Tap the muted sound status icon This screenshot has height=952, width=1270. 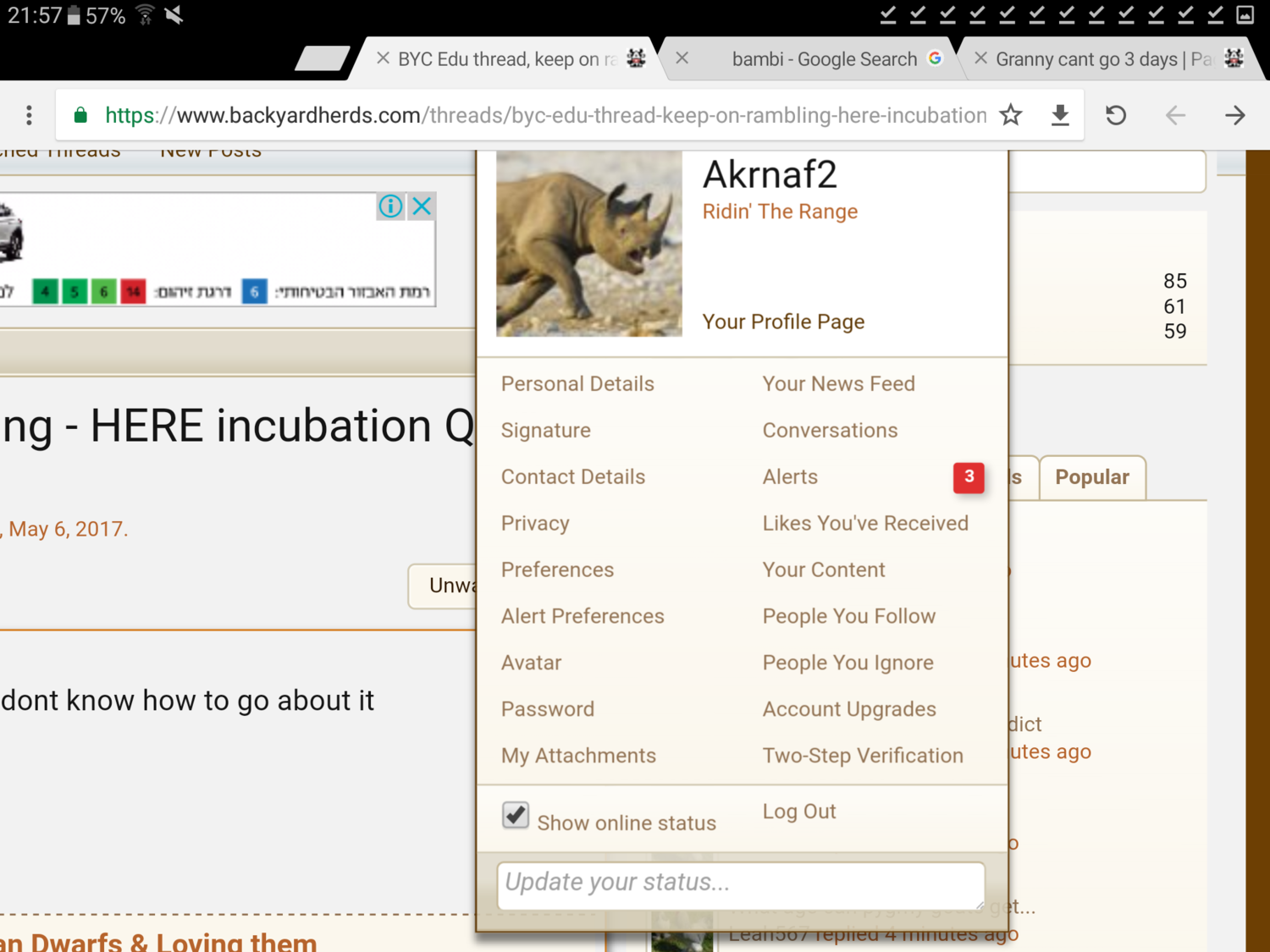tap(174, 15)
